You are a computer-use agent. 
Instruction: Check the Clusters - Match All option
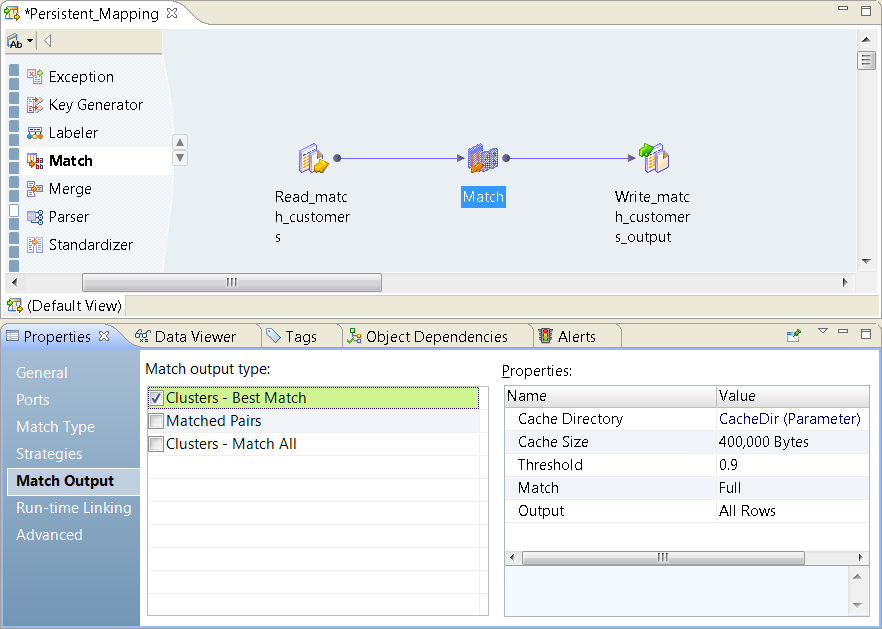point(156,444)
